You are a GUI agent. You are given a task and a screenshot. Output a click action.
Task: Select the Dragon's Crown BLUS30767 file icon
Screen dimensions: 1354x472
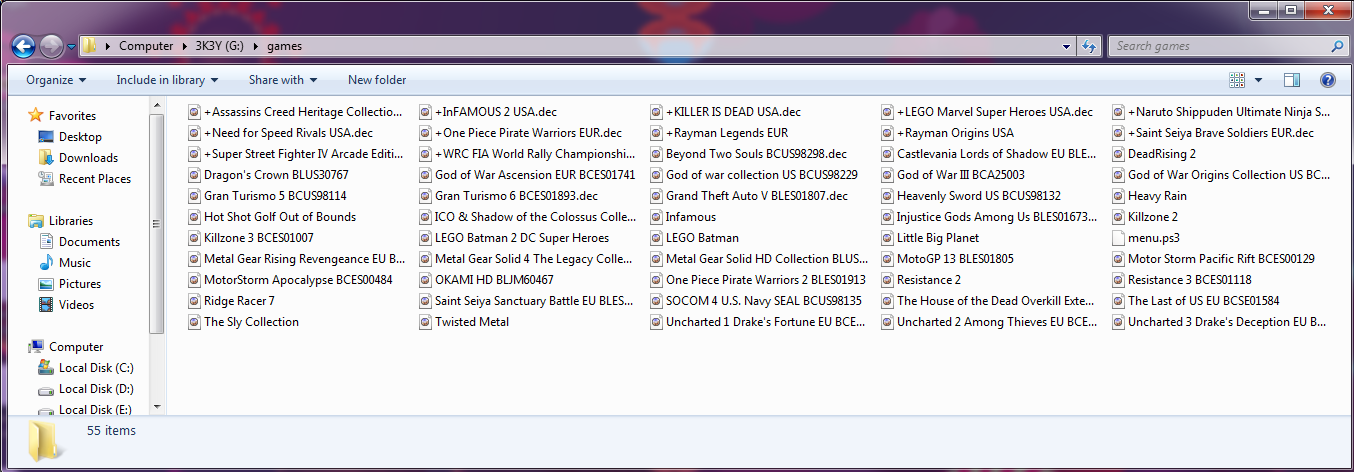pyautogui.click(x=194, y=175)
